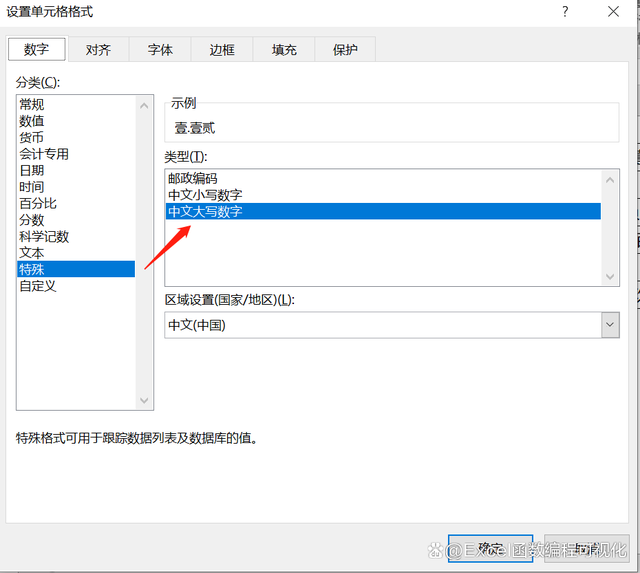Choose the 货币 category
Viewport: 640px width, 573px height.
(x=76, y=137)
